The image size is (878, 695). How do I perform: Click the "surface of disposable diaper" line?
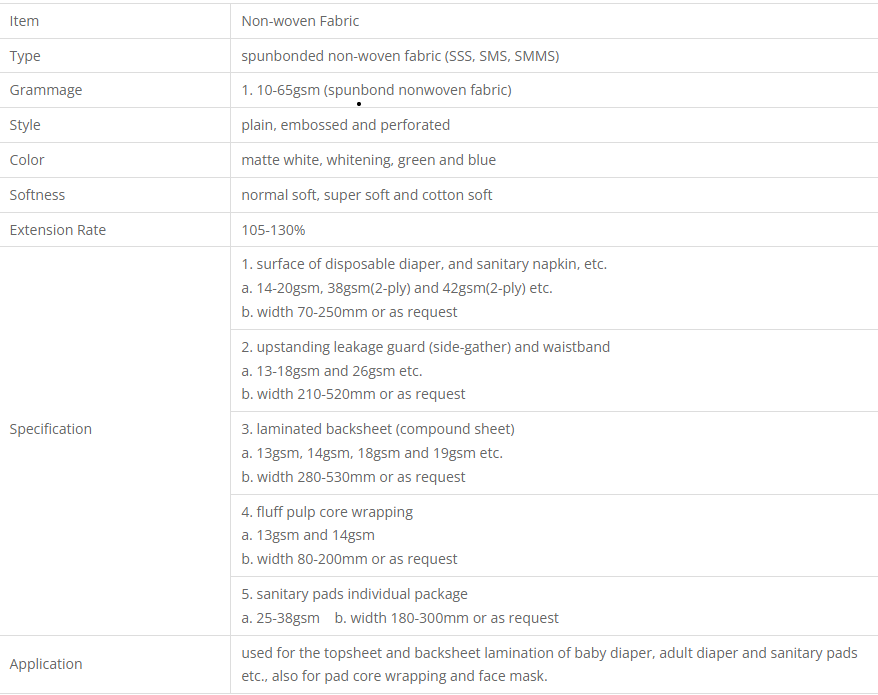pyautogui.click(x=424, y=264)
